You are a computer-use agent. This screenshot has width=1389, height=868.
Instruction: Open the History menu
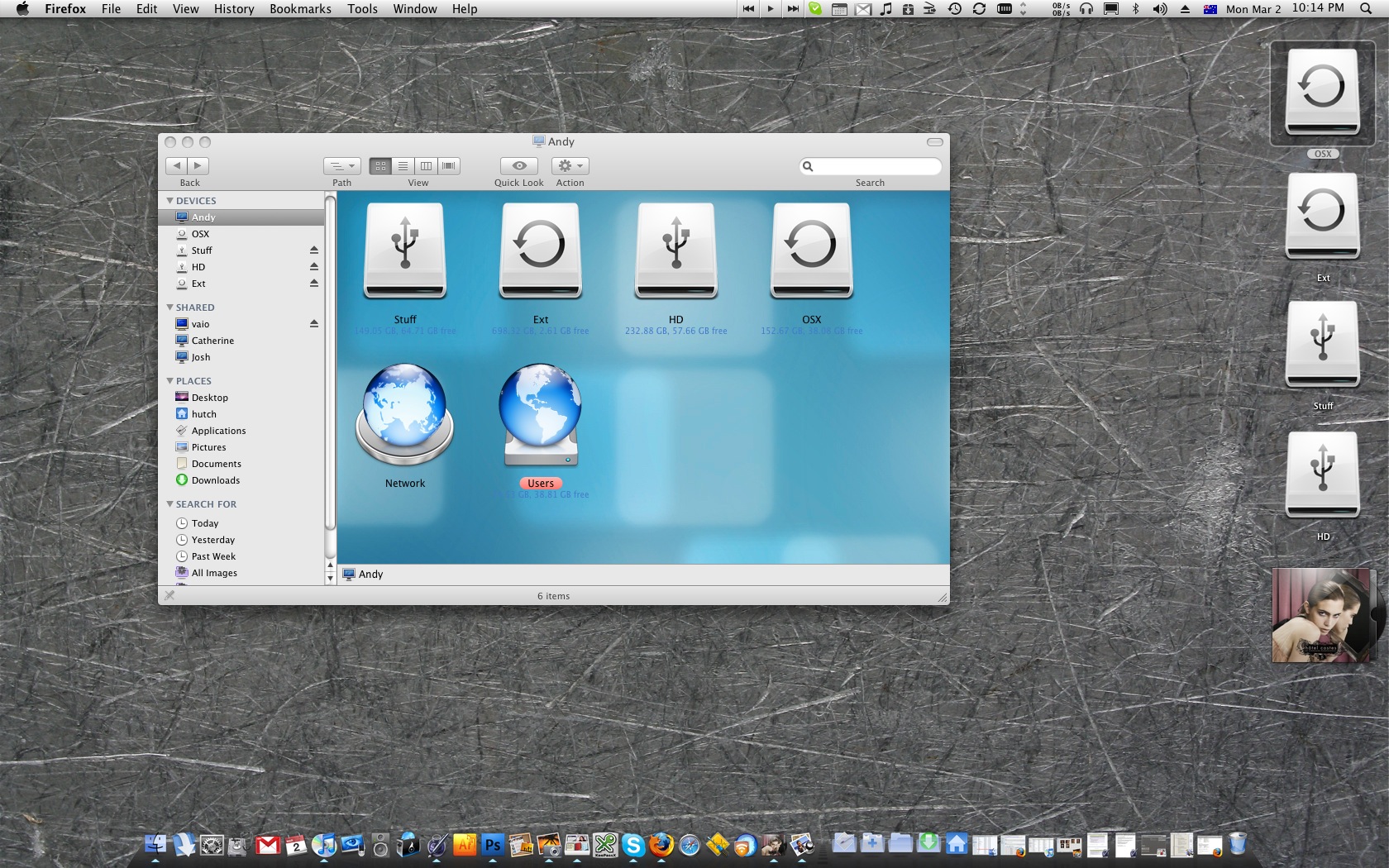point(234,9)
